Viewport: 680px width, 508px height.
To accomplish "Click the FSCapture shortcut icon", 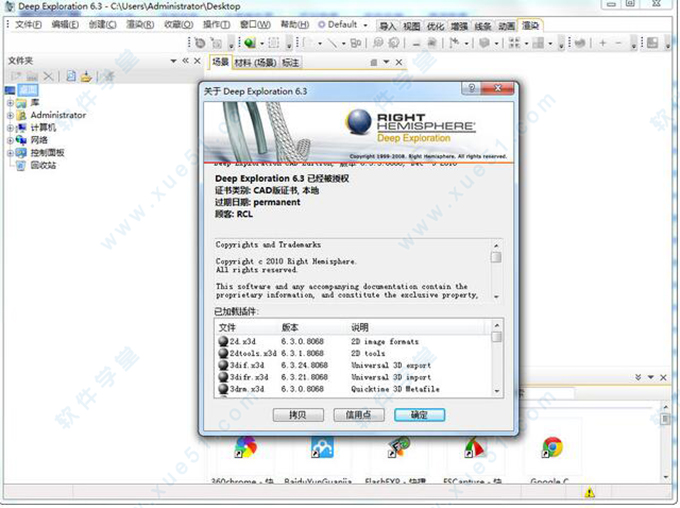I will click(x=475, y=448).
